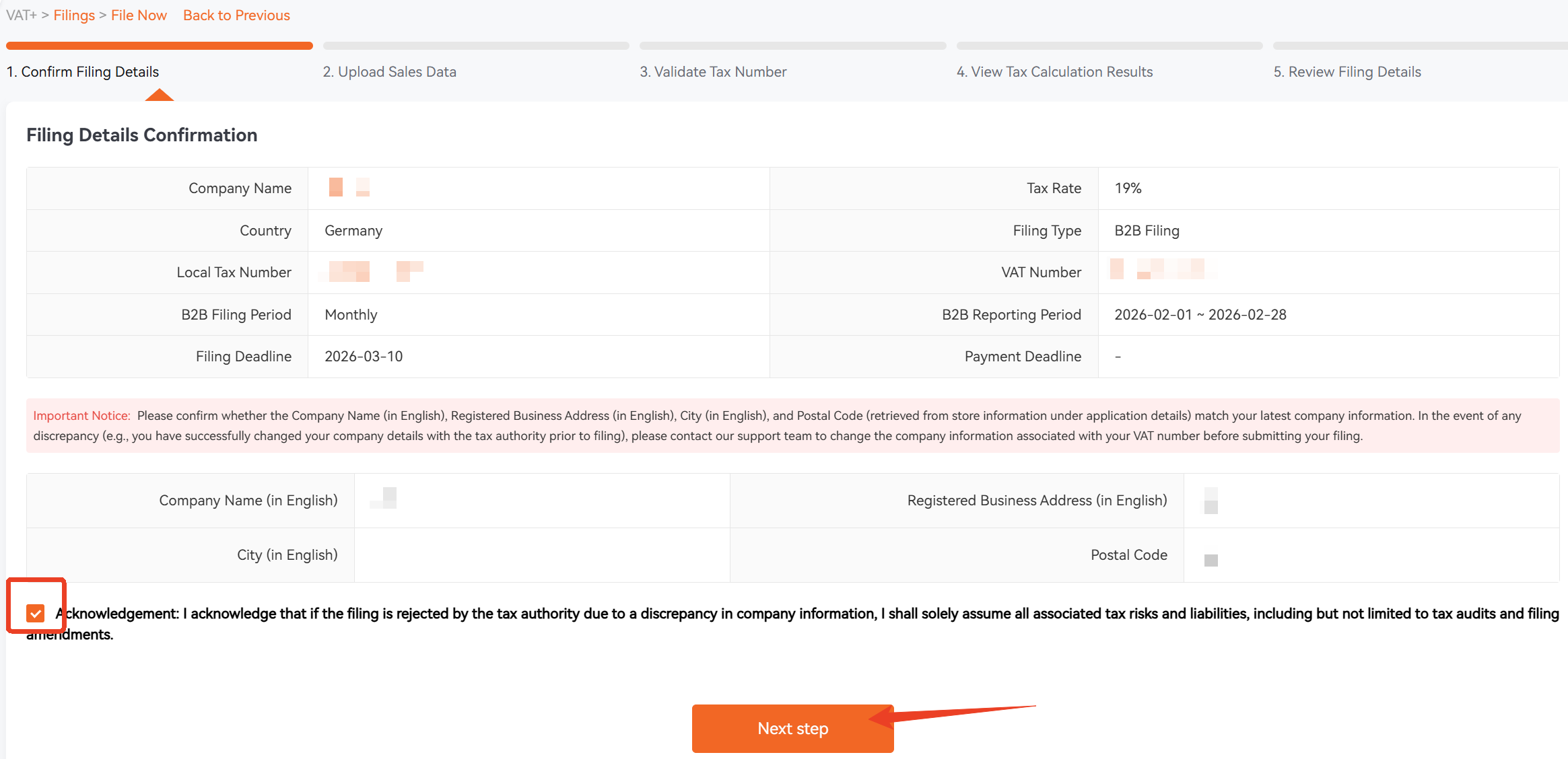This screenshot has width=1568, height=759.
Task: Click the B2B Reporting Period date range
Action: (1200, 314)
